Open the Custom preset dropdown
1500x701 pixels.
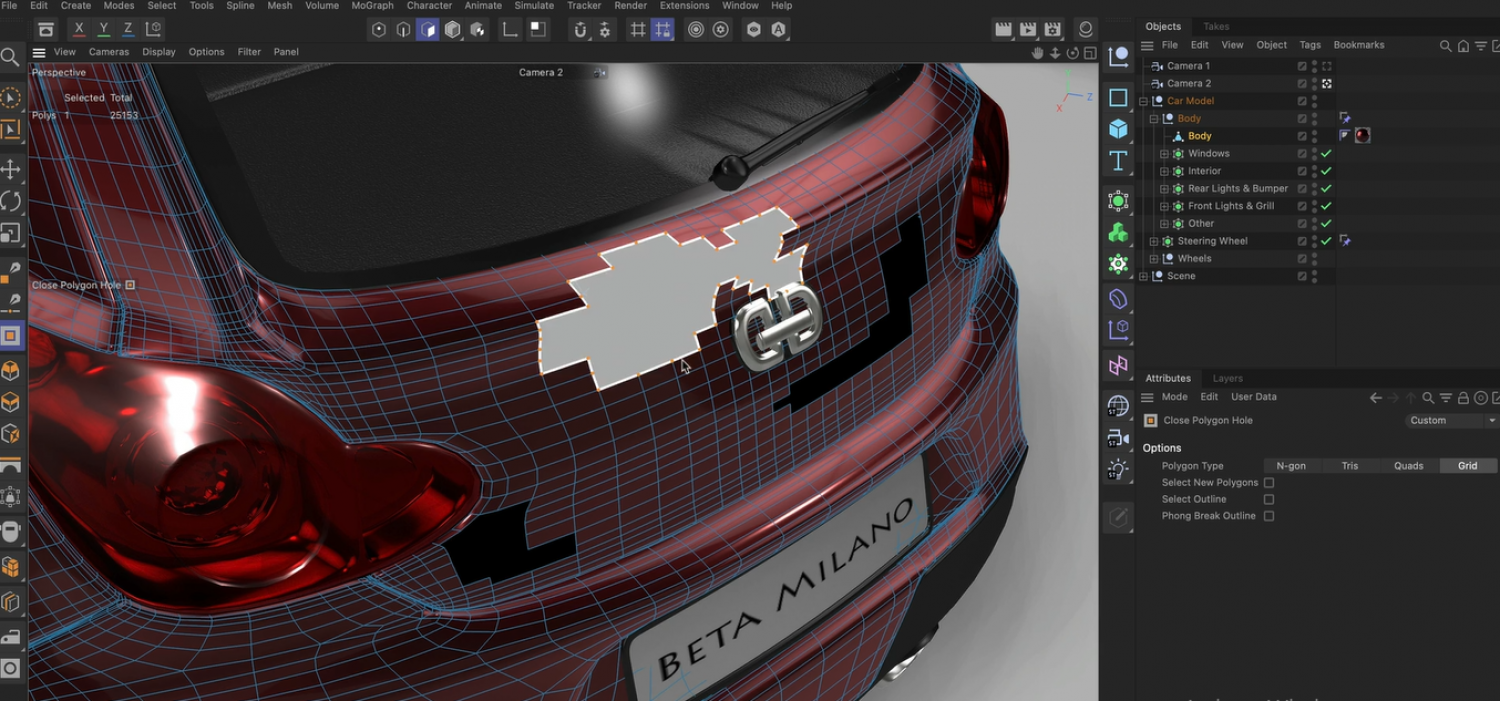pyautogui.click(x=1450, y=421)
